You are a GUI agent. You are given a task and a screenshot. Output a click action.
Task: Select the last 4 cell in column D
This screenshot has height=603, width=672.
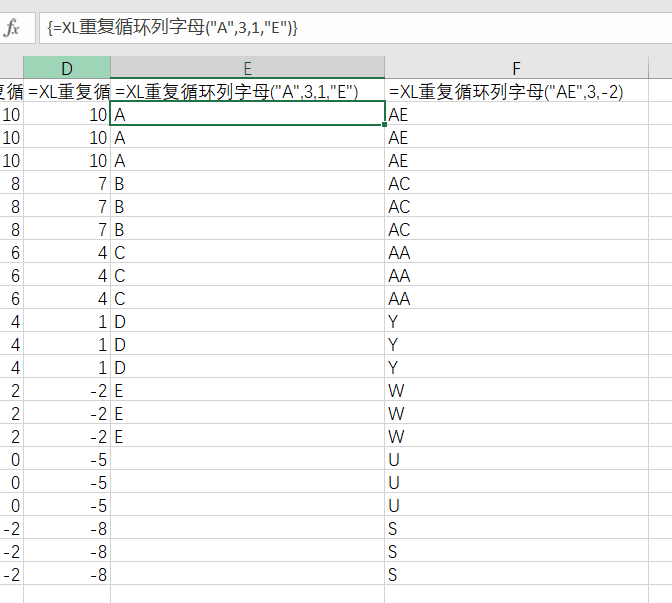tap(67, 298)
